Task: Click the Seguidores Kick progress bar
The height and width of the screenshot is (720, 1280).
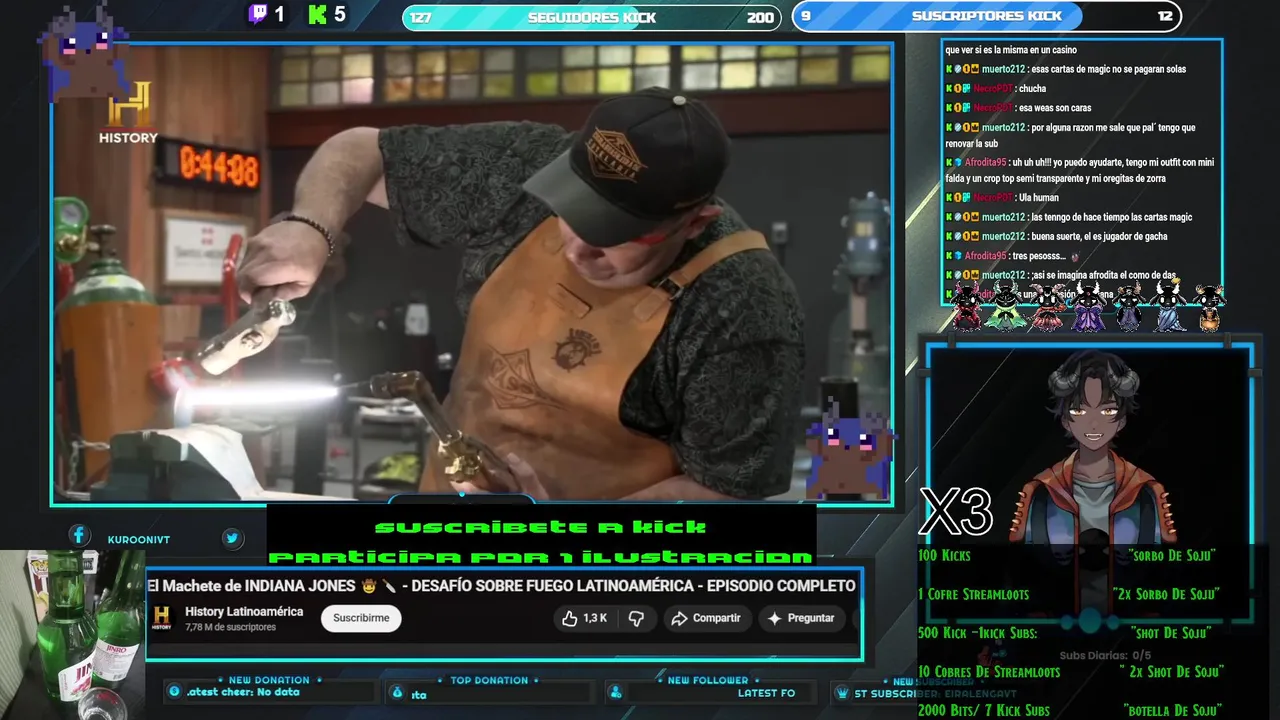Action: click(591, 17)
